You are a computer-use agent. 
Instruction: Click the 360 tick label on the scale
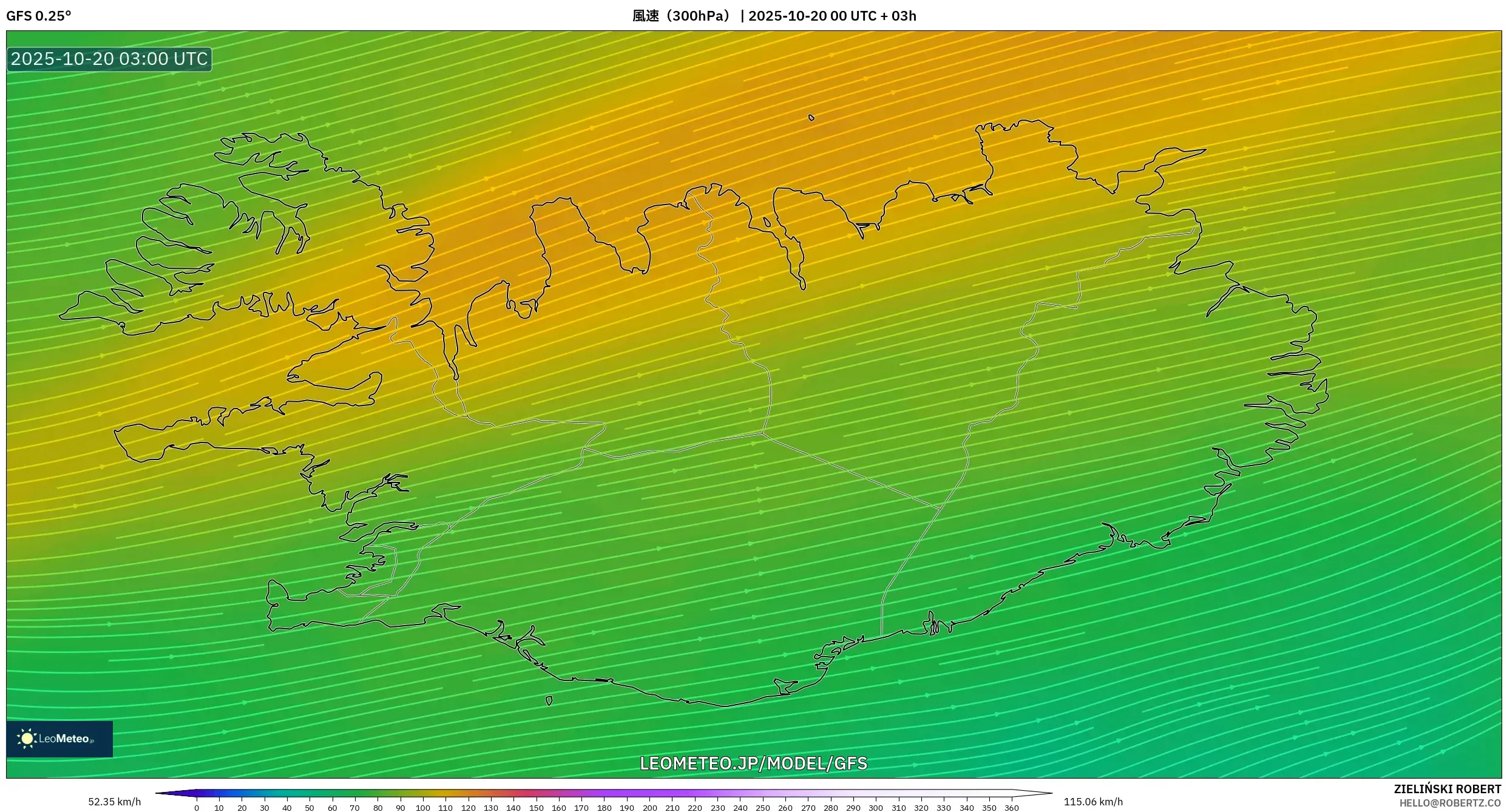click(x=1011, y=808)
